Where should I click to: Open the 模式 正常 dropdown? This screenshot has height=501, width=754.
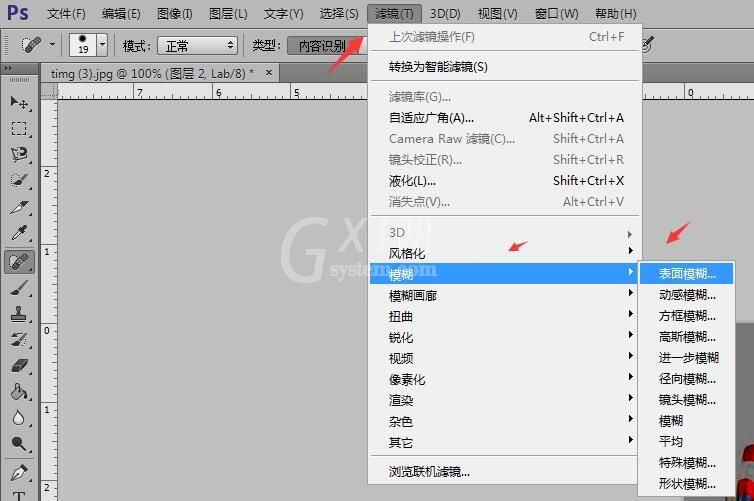click(198, 46)
